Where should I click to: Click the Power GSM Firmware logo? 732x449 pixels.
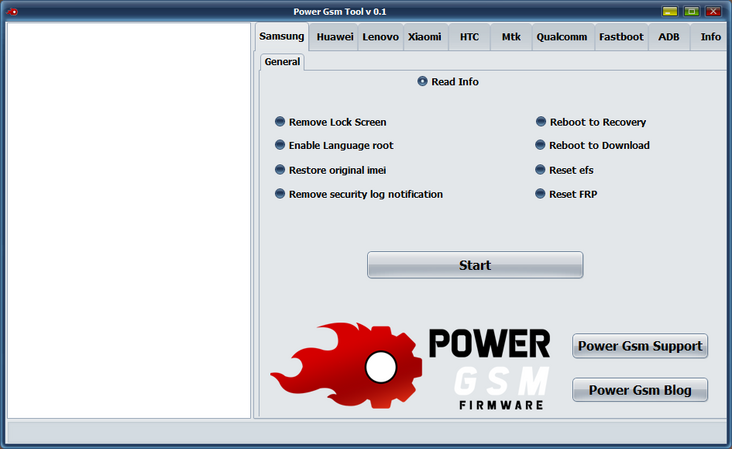(411, 366)
